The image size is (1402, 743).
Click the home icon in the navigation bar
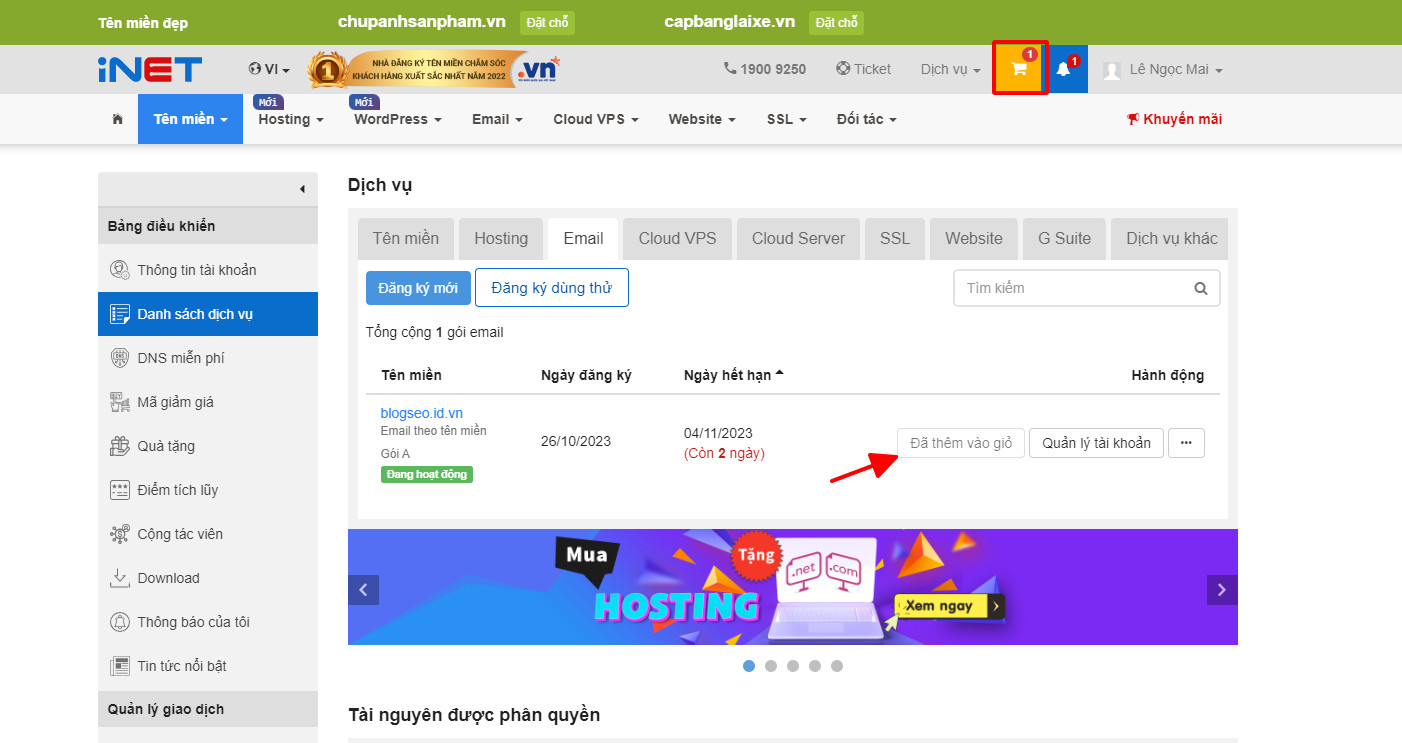[117, 118]
